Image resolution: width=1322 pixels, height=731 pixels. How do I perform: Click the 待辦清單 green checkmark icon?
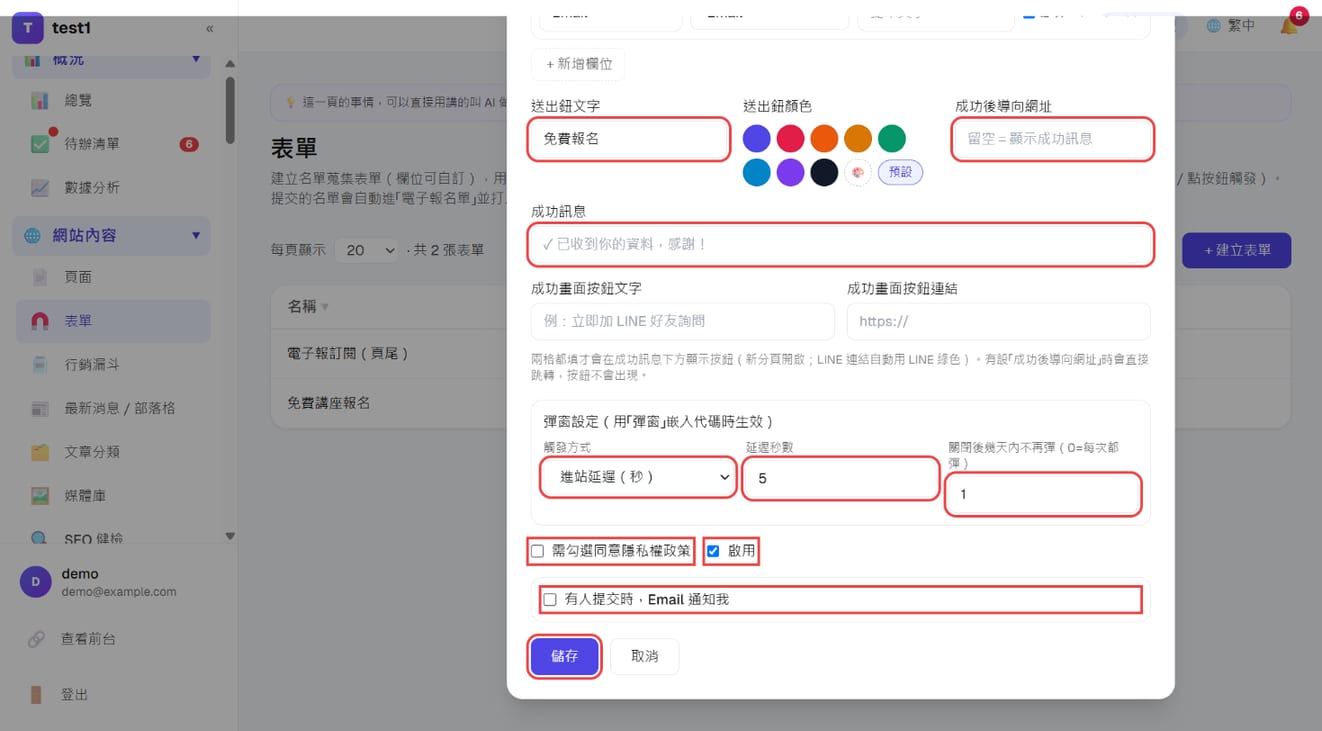40,144
